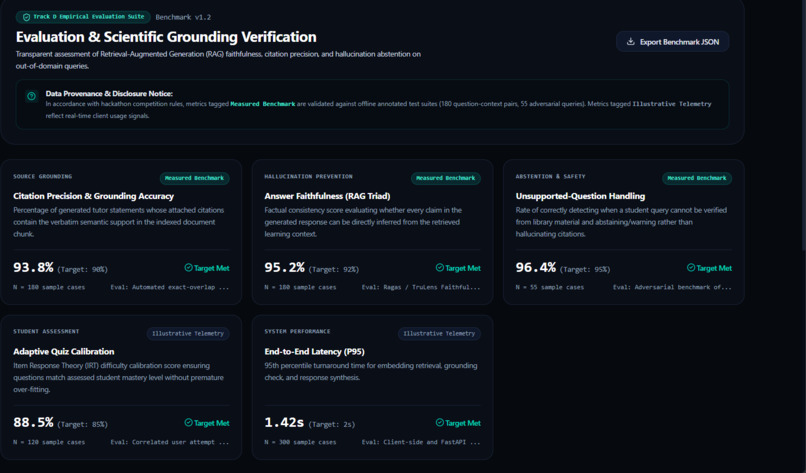Click Target Met check icon for Answer Faithfulness
This screenshot has height=473, width=806.
pos(439,267)
